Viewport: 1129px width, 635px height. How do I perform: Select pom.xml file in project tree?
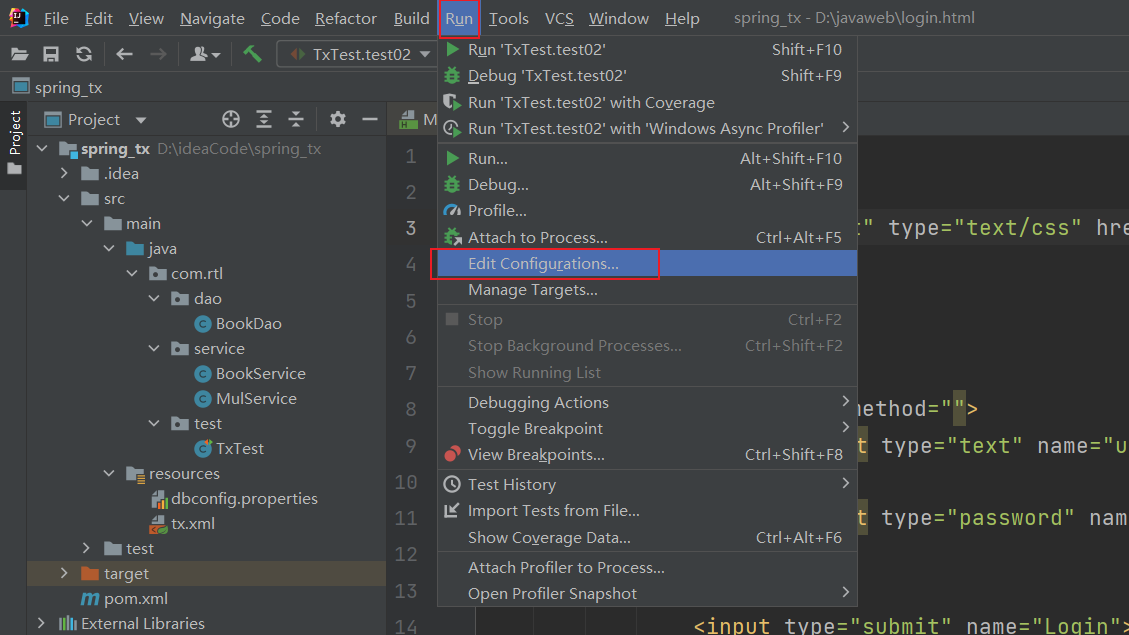[135, 598]
